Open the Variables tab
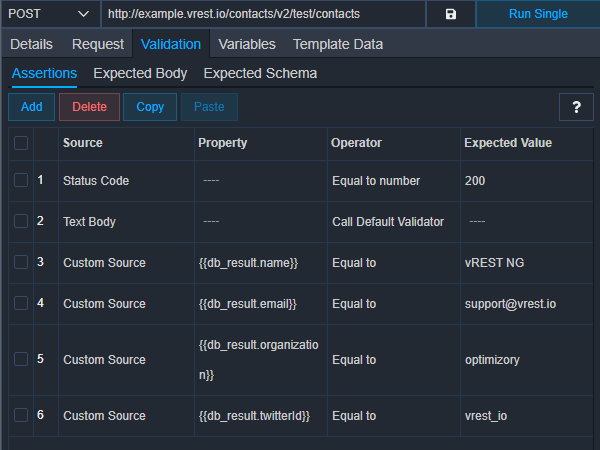600x450 pixels. [247, 44]
